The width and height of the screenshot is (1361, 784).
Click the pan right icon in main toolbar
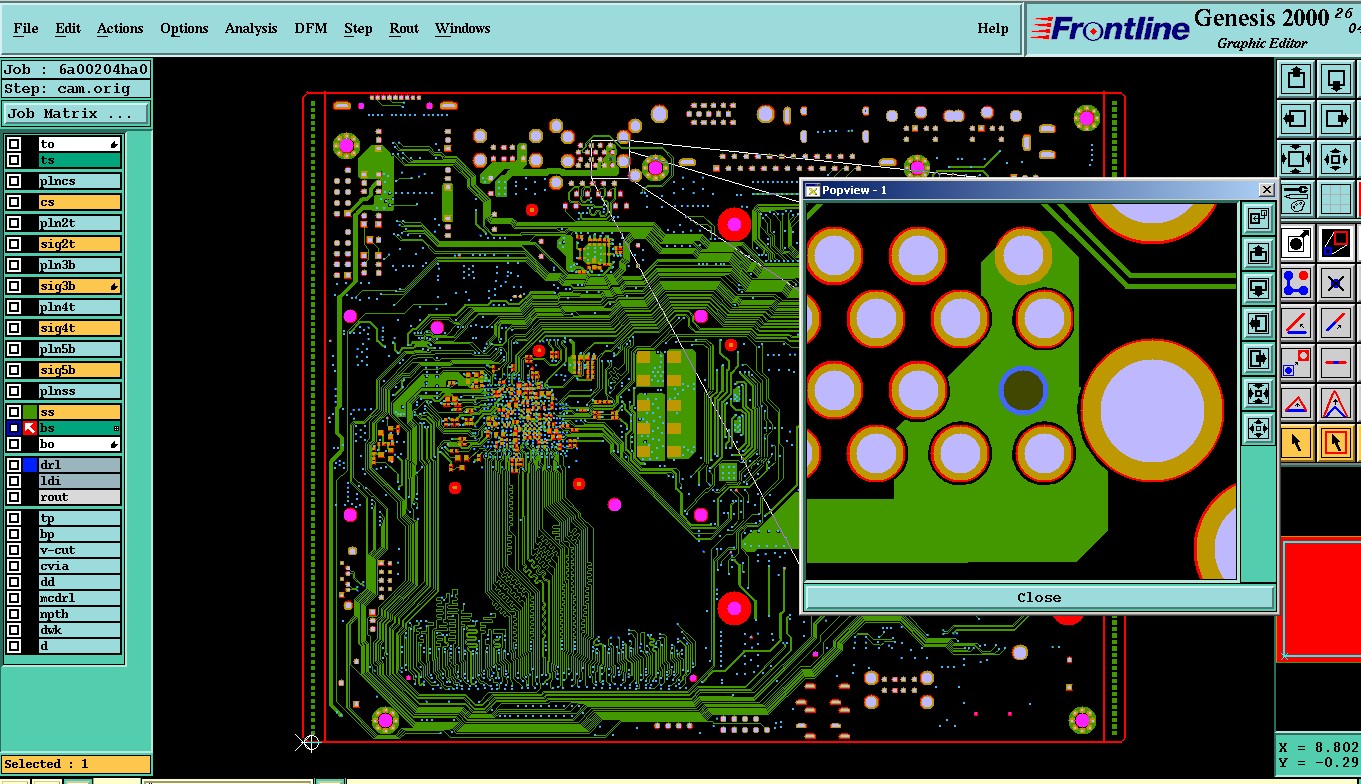click(x=1336, y=118)
